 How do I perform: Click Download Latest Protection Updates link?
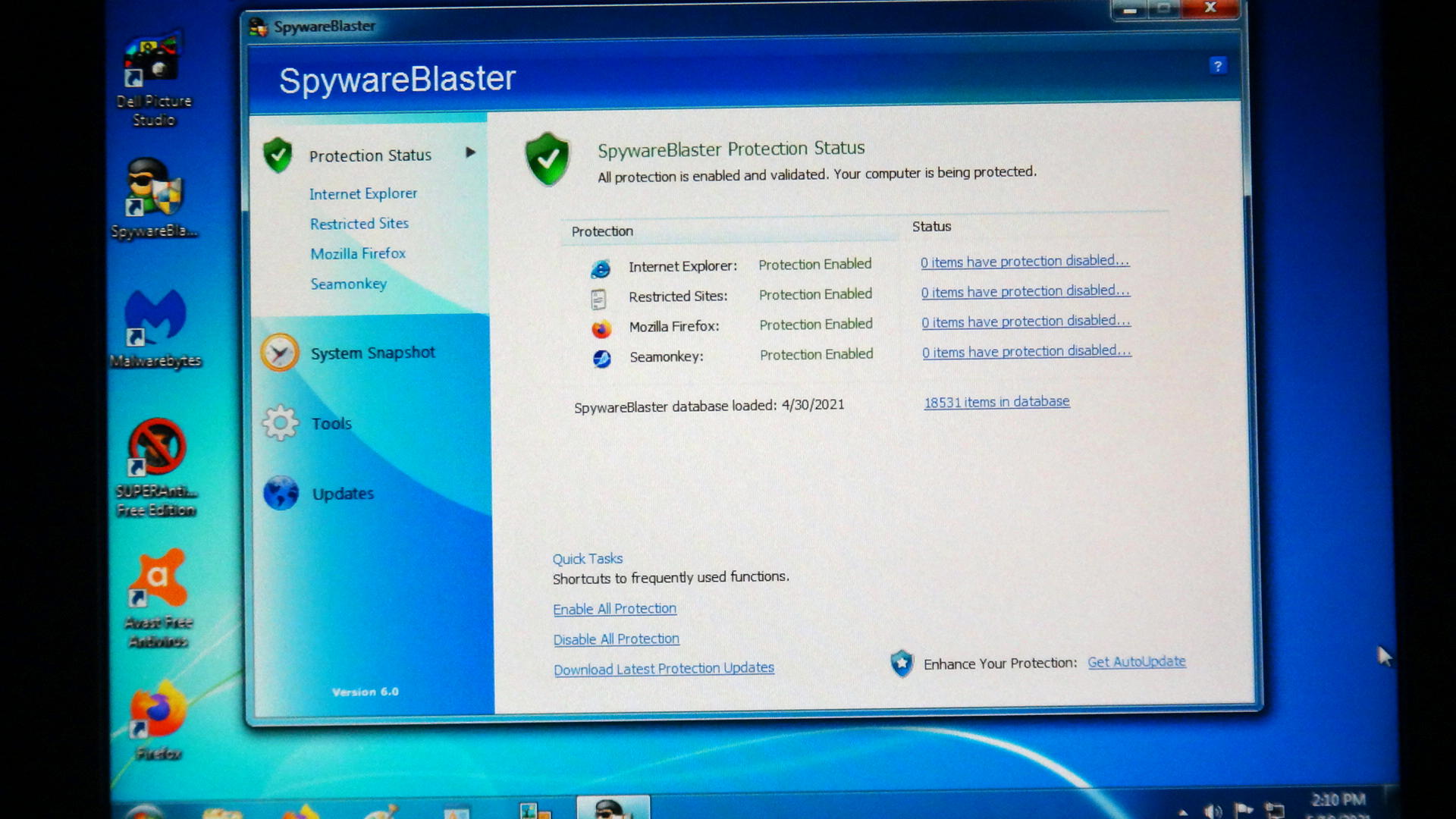click(664, 669)
